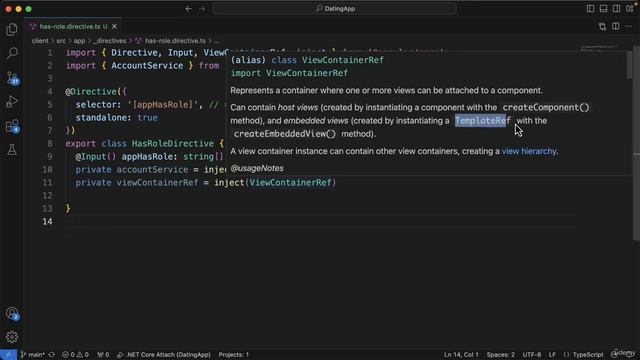
Task: Open errors and warnings status item
Action: coord(75,355)
